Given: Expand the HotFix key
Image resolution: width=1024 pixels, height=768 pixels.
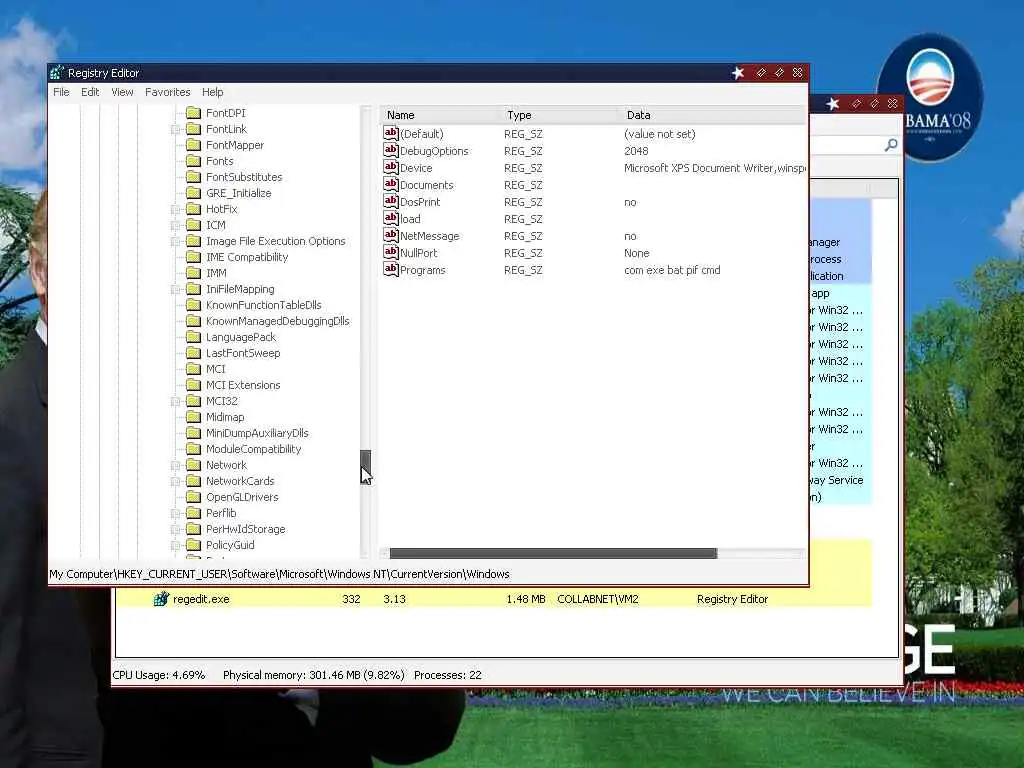Looking at the screenshot, I should [x=175, y=209].
